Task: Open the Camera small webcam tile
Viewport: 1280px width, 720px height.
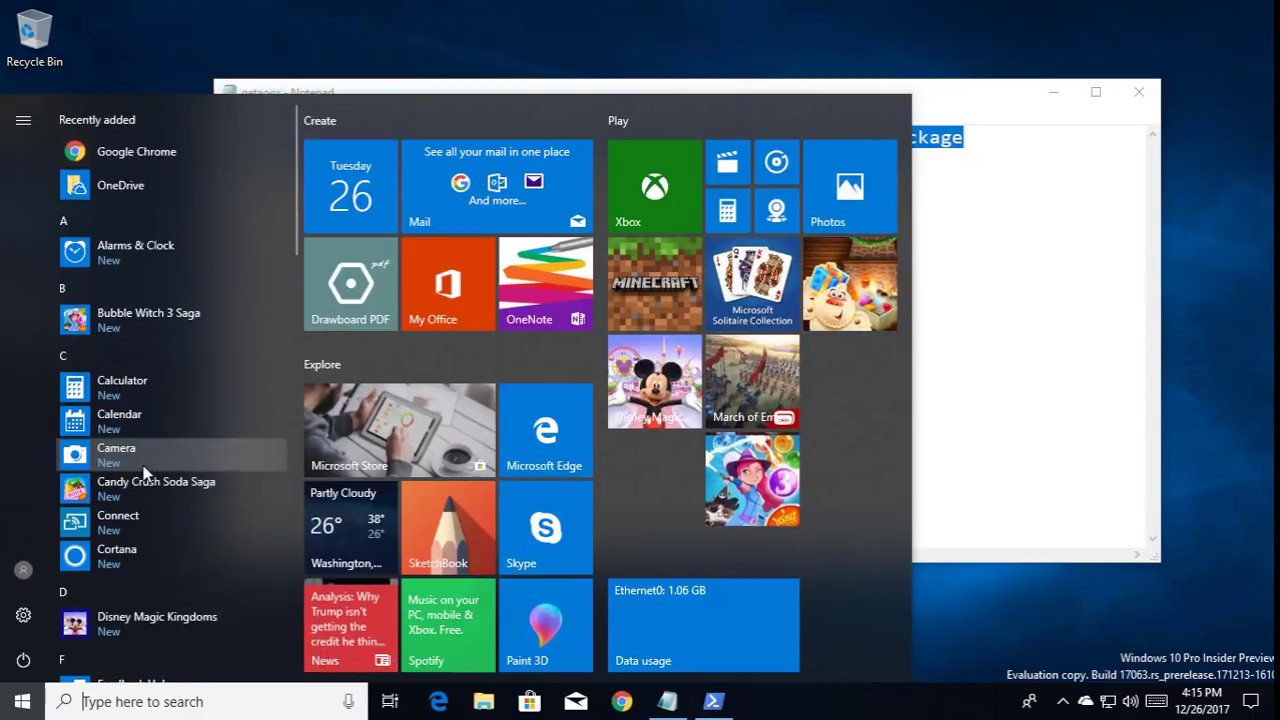Action: pyautogui.click(x=777, y=211)
